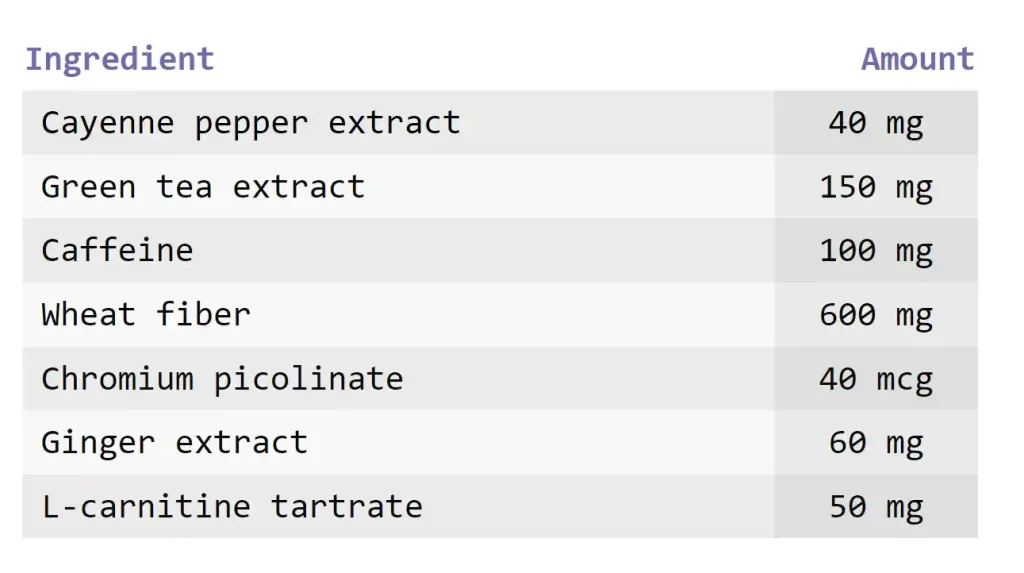Select the Green tea extract row
The image size is (1024, 573).
(500, 187)
